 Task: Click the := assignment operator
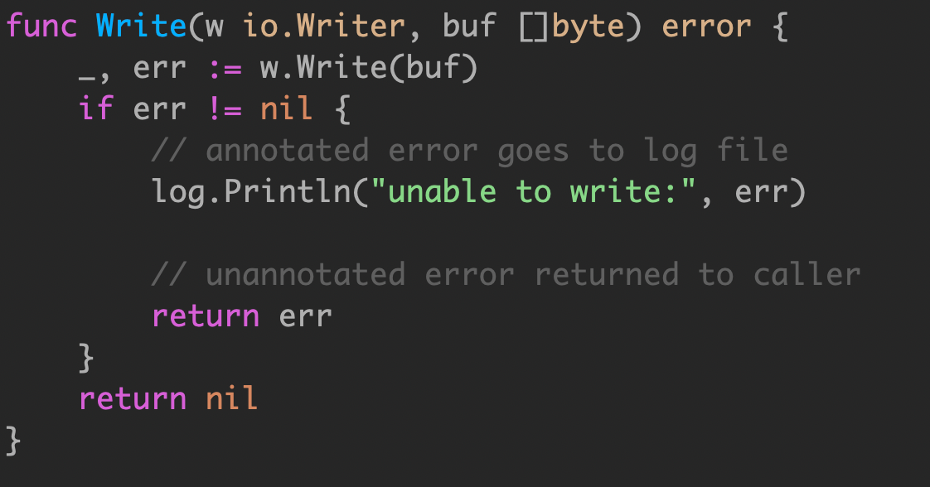(x=225, y=70)
